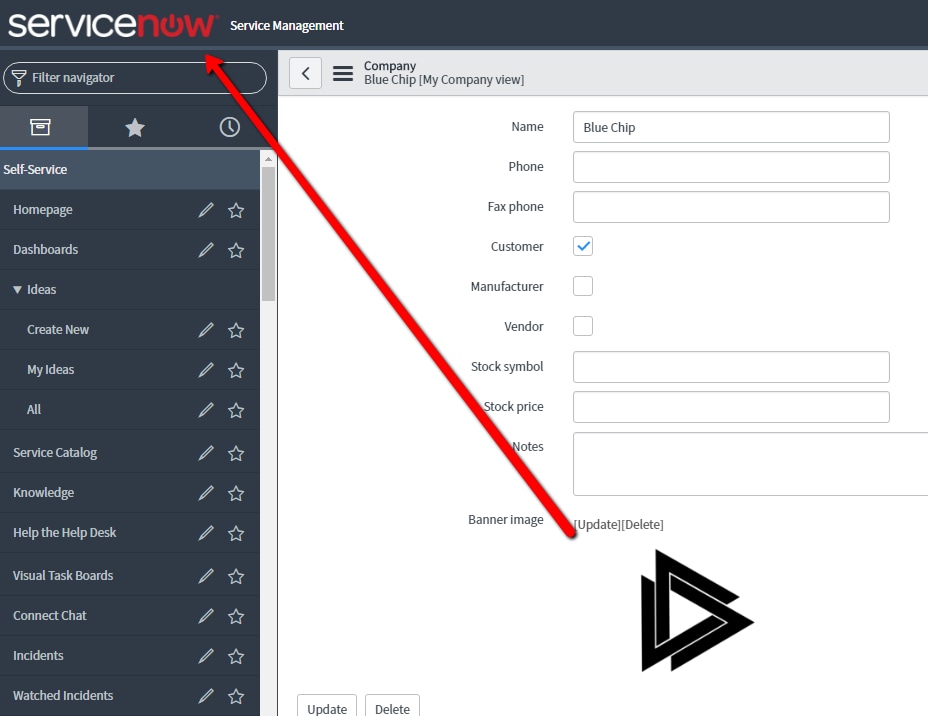Open the Dashboards module
The height and width of the screenshot is (716, 928).
click(x=46, y=250)
